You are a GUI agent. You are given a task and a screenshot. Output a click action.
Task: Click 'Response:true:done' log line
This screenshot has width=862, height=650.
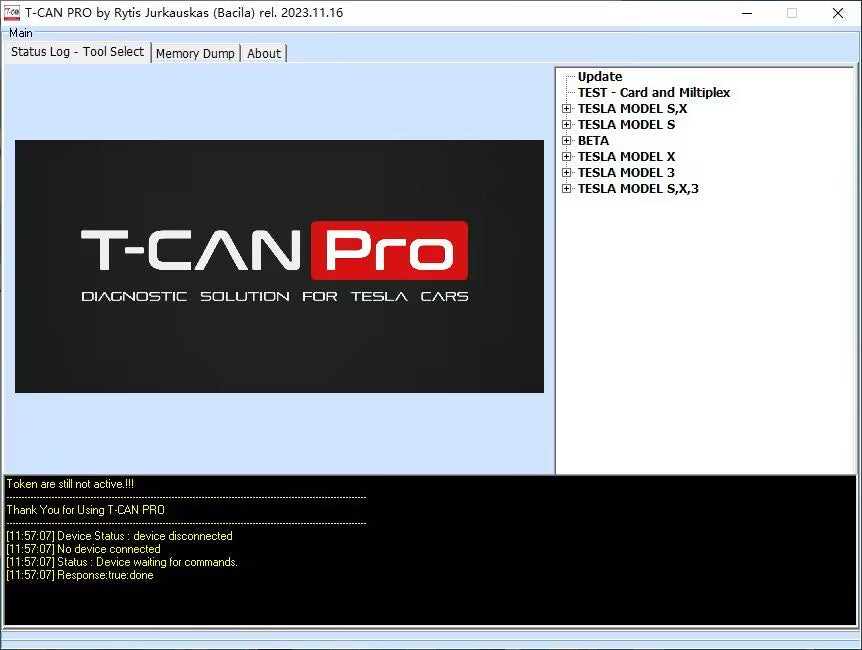point(80,575)
